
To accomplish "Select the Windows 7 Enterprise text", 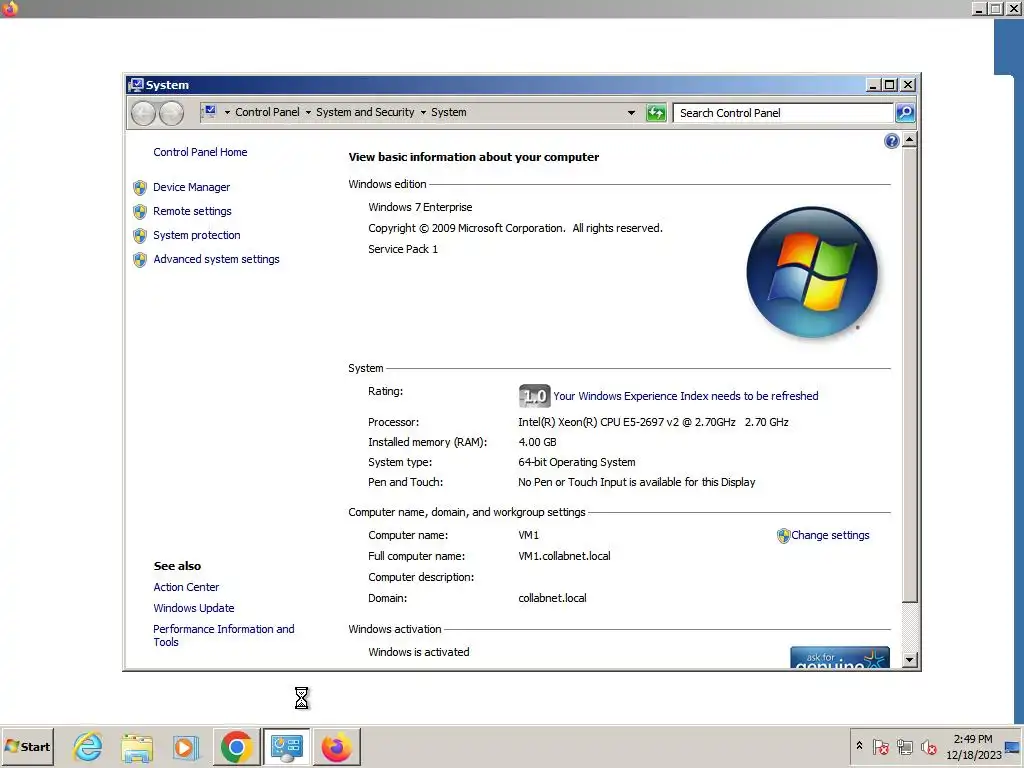I will tap(420, 207).
